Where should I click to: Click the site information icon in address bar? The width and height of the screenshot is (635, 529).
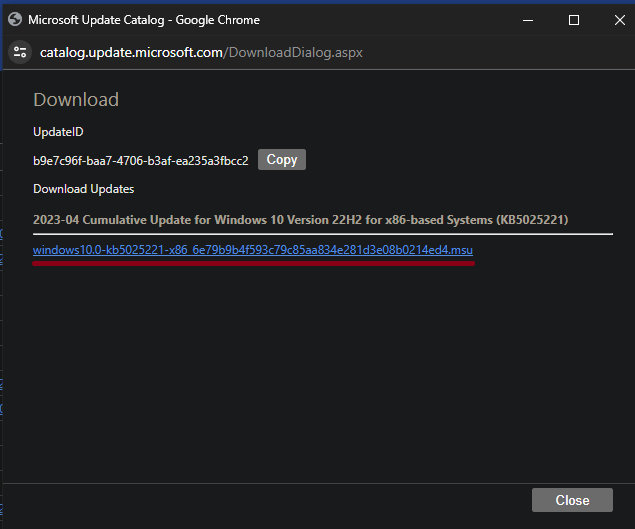tap(20, 52)
